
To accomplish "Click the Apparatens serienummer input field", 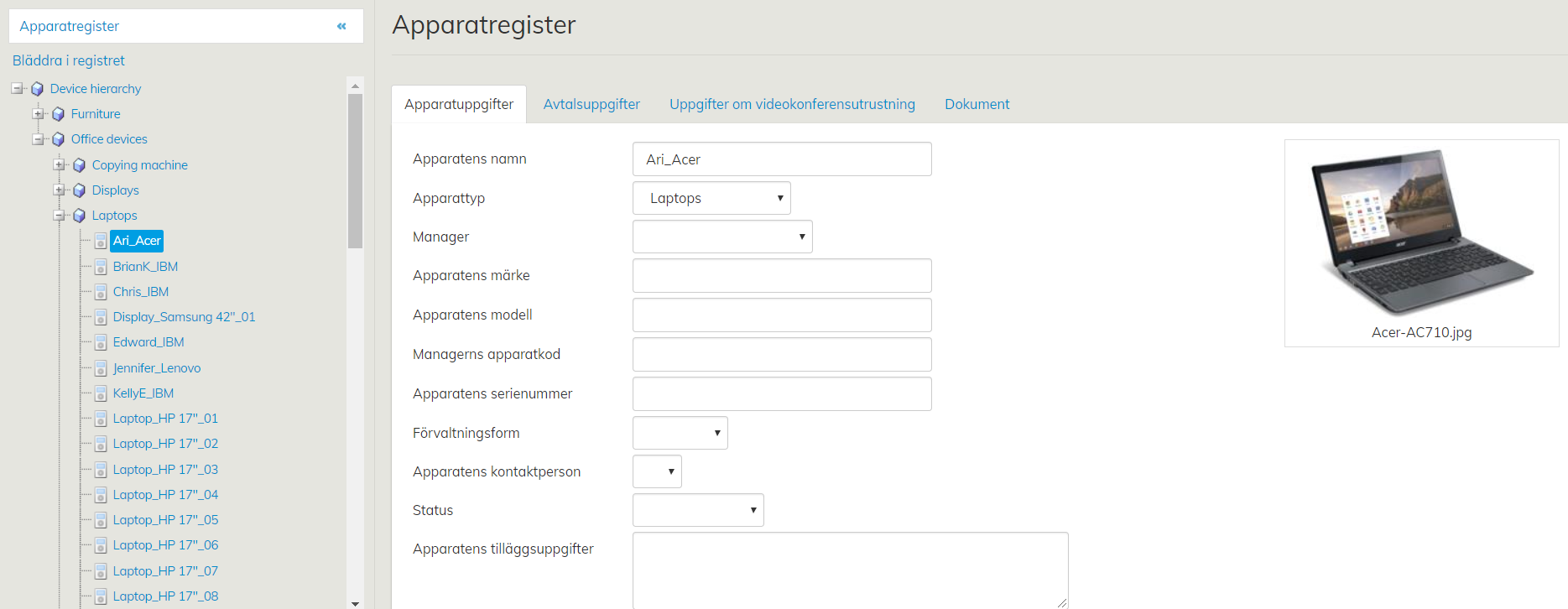I will [781, 393].
